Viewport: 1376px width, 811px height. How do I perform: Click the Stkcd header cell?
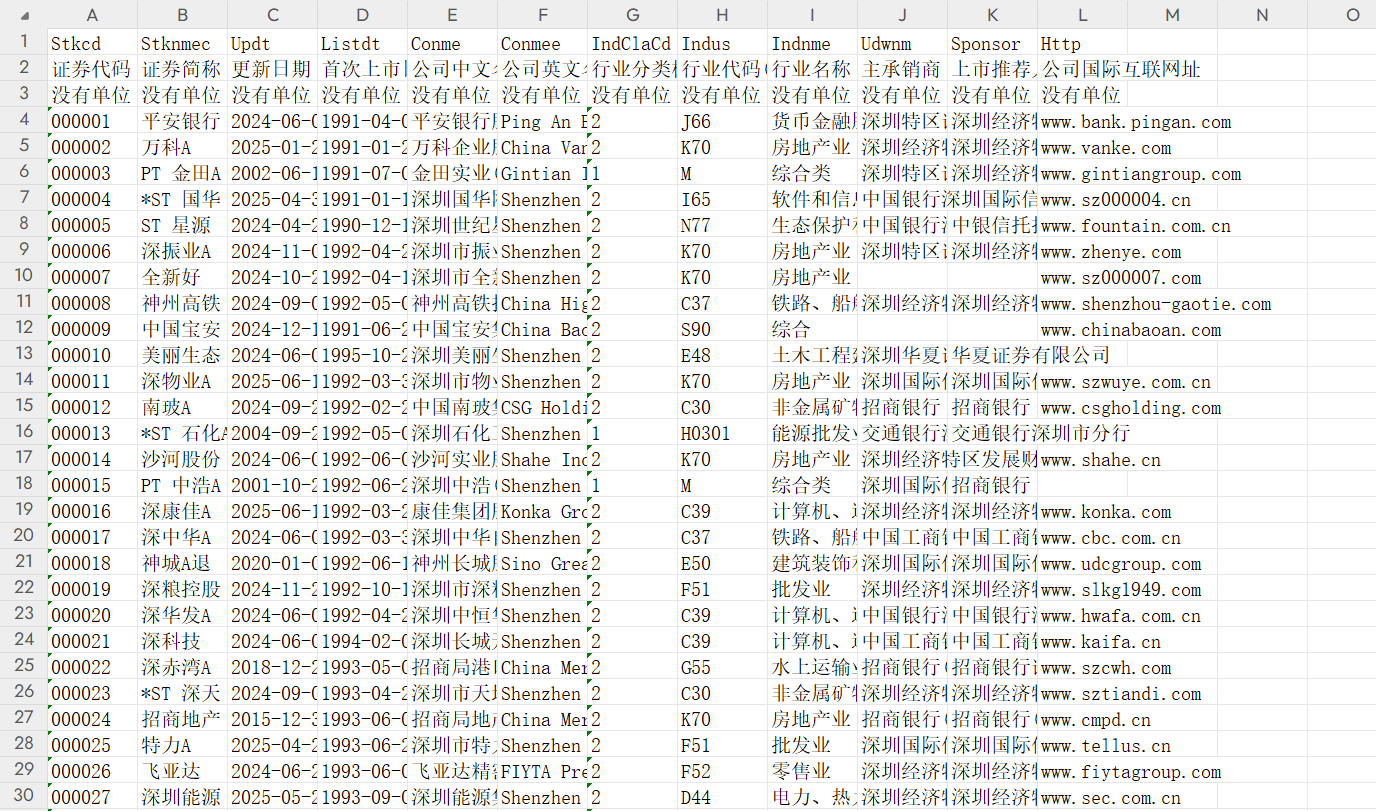coord(93,43)
